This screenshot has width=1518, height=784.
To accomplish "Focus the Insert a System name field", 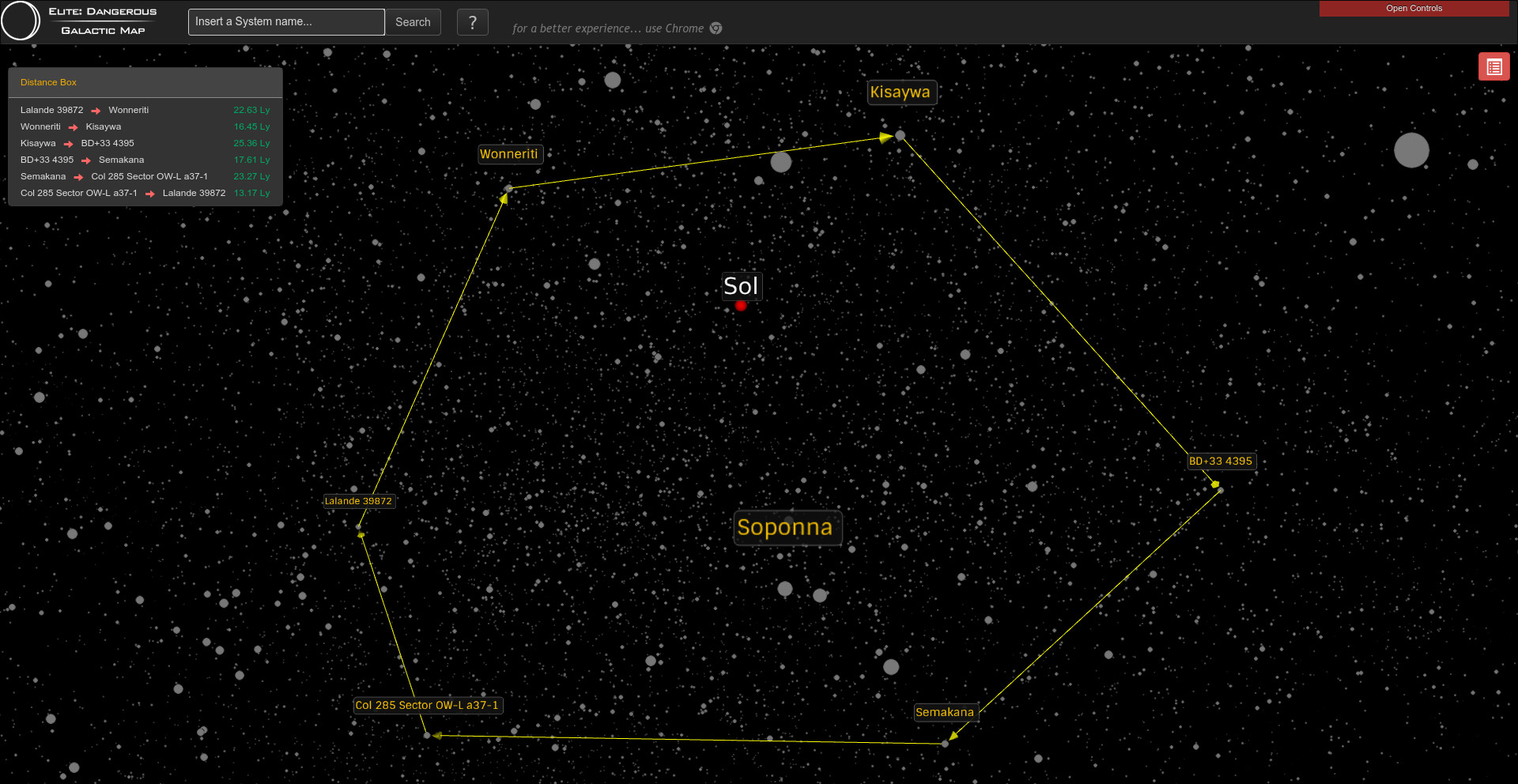I will tap(286, 22).
